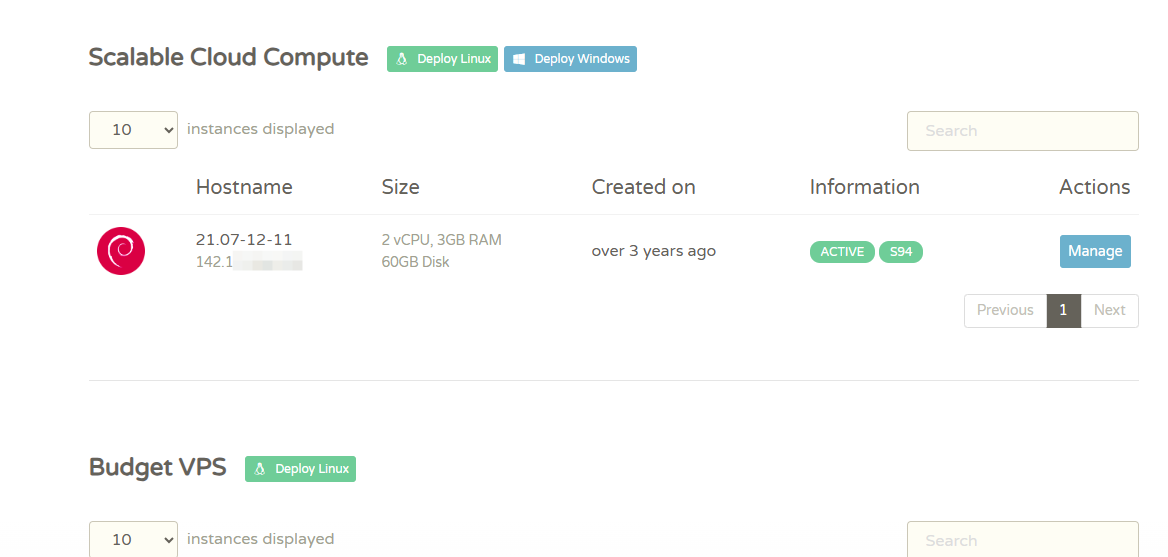The height and width of the screenshot is (557, 1168).
Task: Deploy Linux under Scalable Cloud Compute
Action: pyautogui.click(x=442, y=59)
